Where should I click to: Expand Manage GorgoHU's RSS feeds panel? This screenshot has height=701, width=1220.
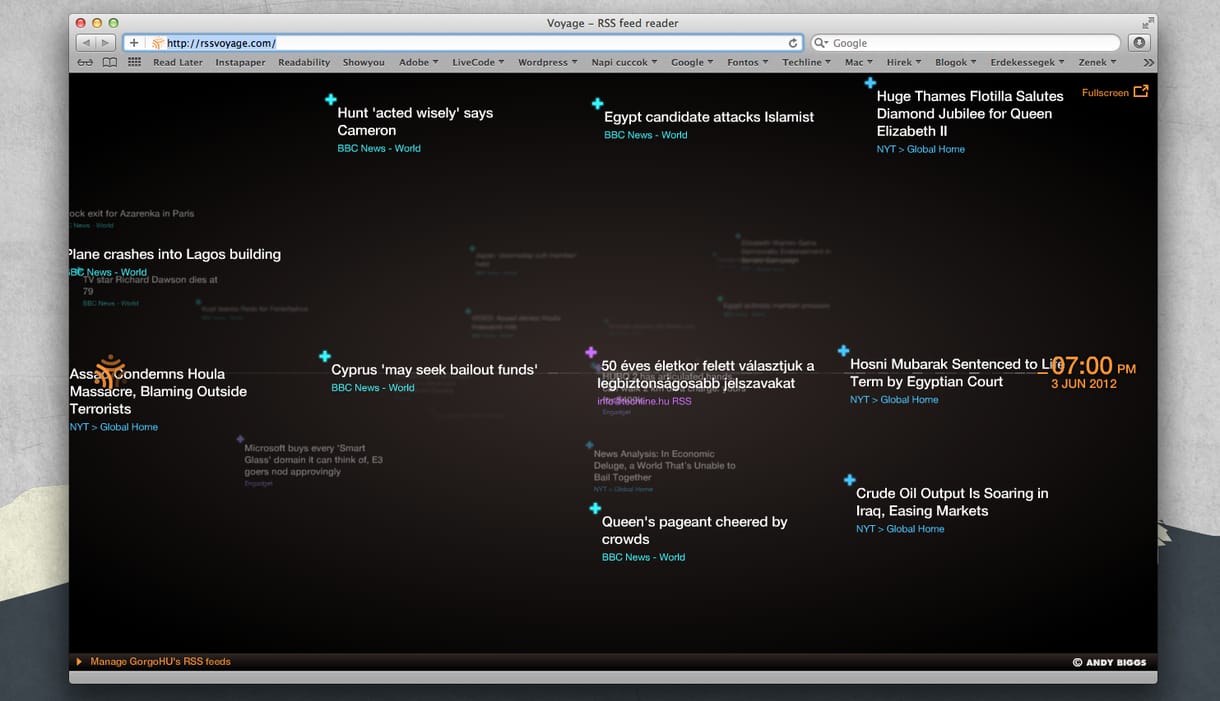point(153,661)
